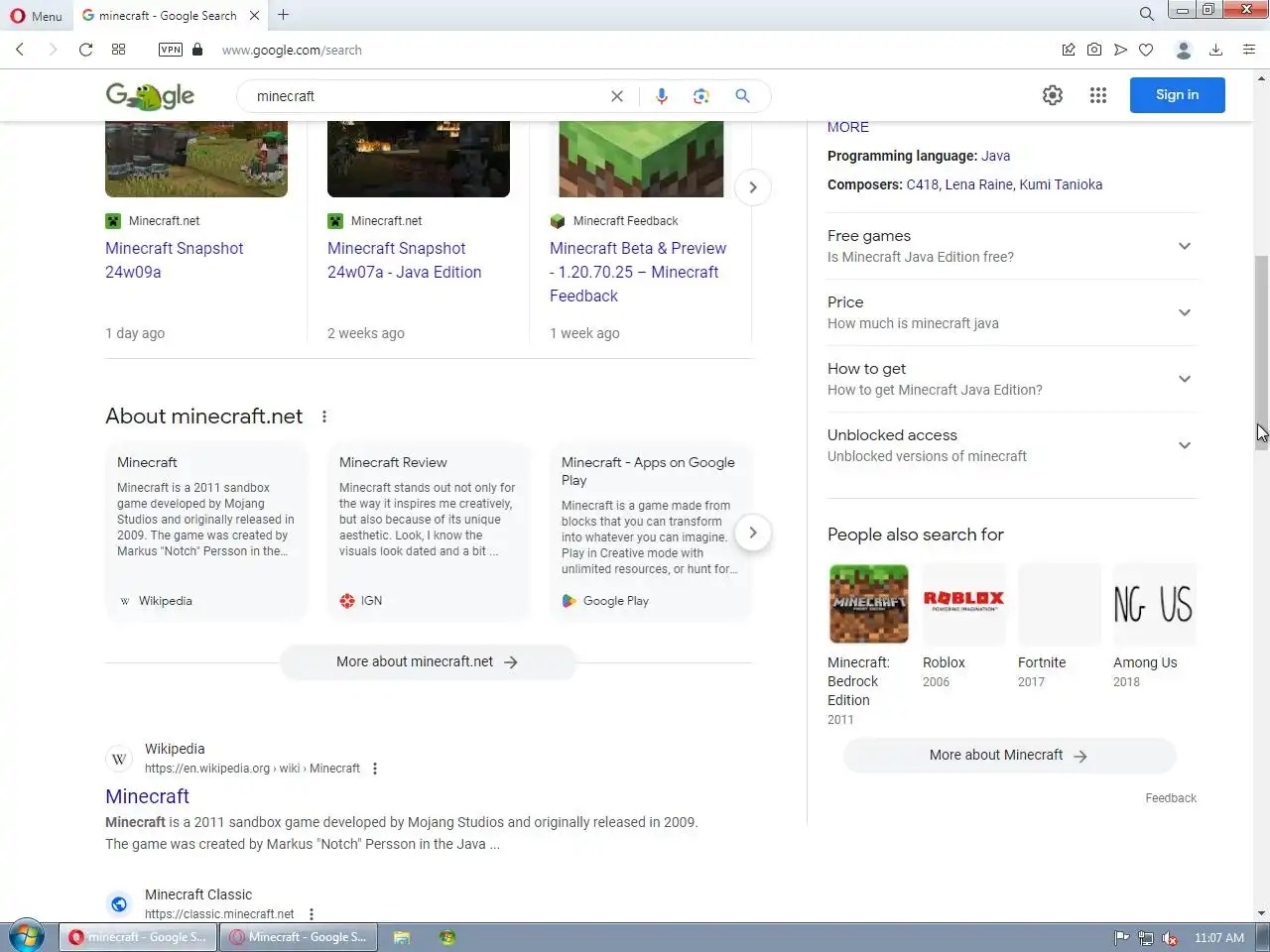Click the MORE link in knowledge panel
The height and width of the screenshot is (952, 1270).
(848, 127)
